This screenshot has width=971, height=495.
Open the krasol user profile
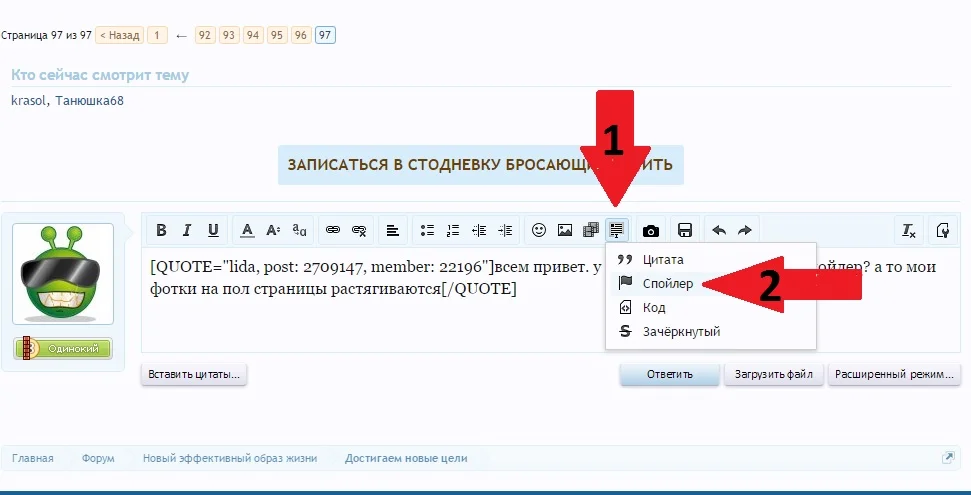click(x=28, y=100)
